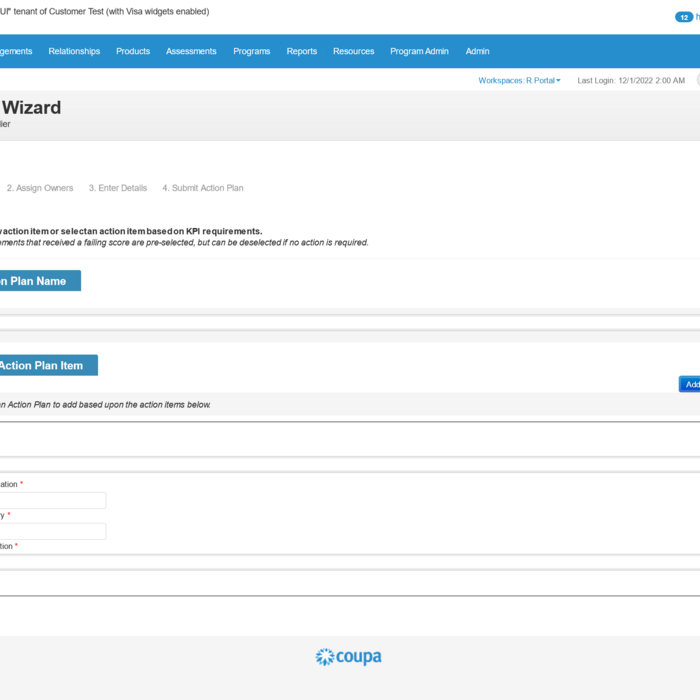700x700 pixels.
Task: Click the user avatar beside Last Login
Action: (697, 80)
